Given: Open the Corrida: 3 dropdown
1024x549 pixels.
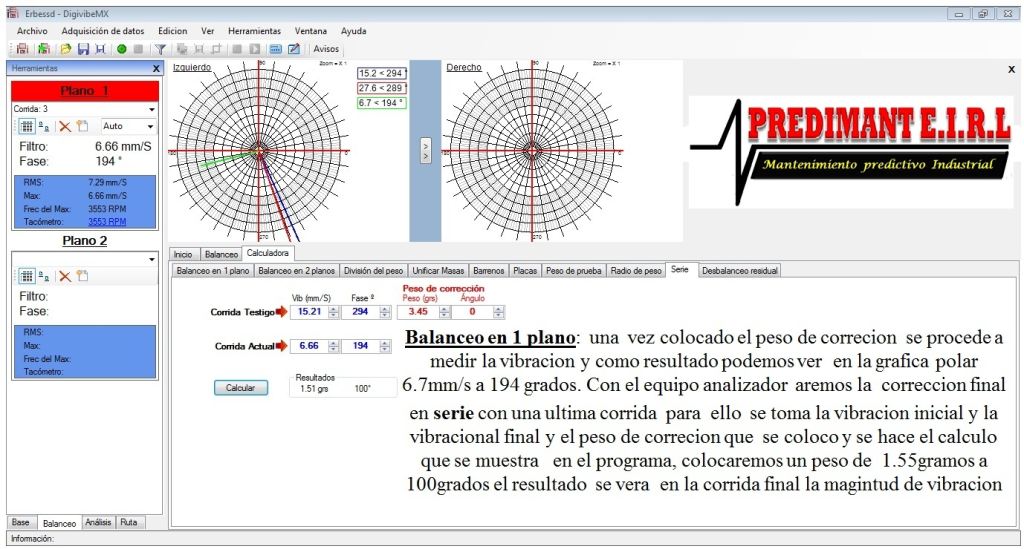Looking at the screenshot, I should click(151, 109).
